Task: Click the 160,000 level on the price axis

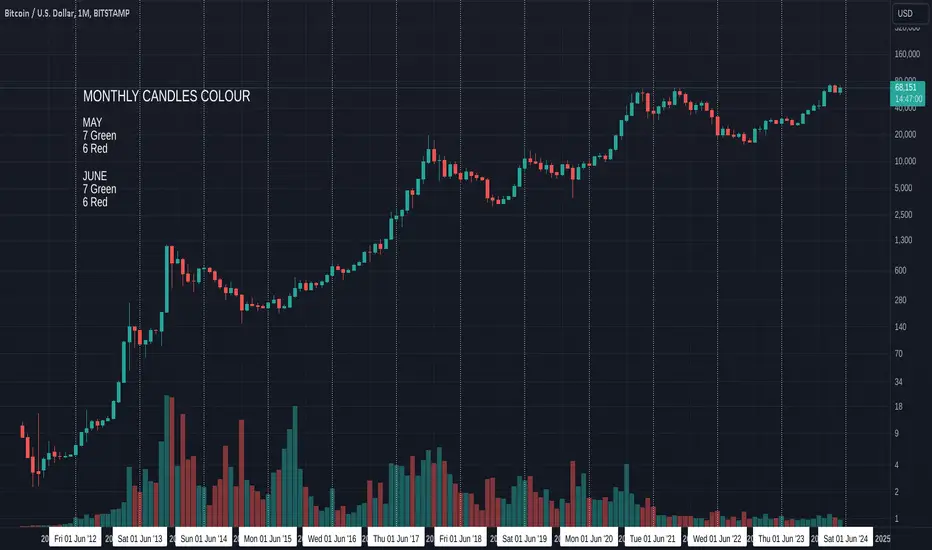Action: click(907, 54)
